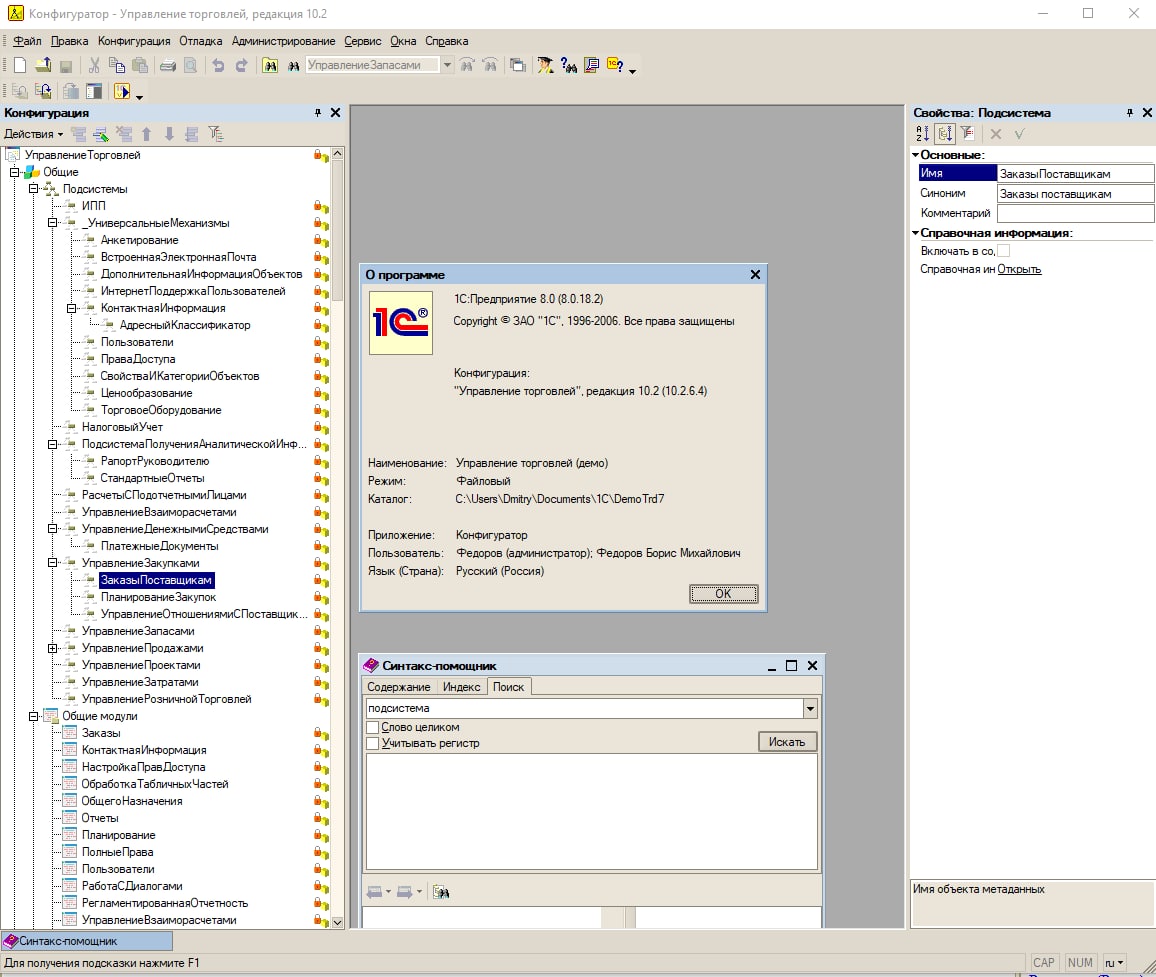Screen dimensions: 1156x977
Task: Collapse the КонтактнаяИнформация node
Action: coord(72,308)
